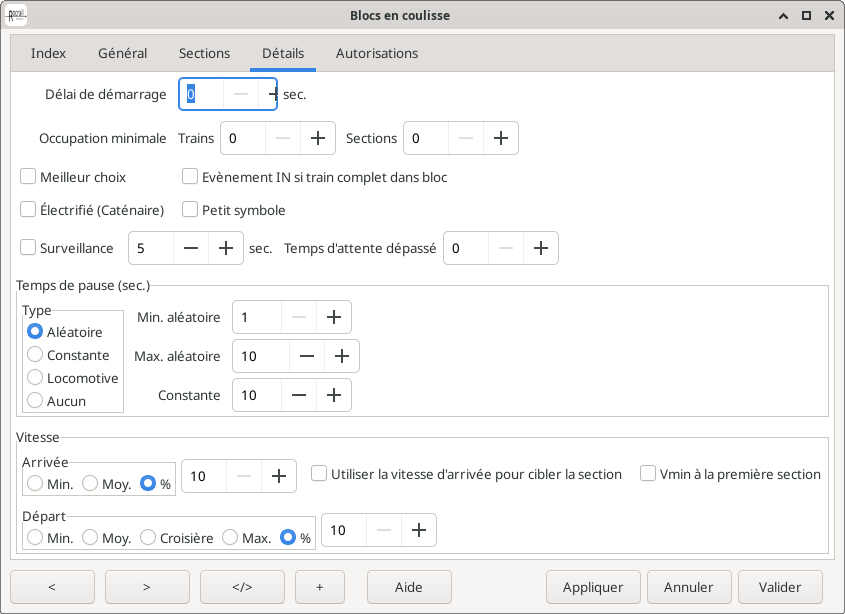The width and height of the screenshot is (845, 614).
Task: Click the Appliquer button
Action: click(x=593, y=587)
